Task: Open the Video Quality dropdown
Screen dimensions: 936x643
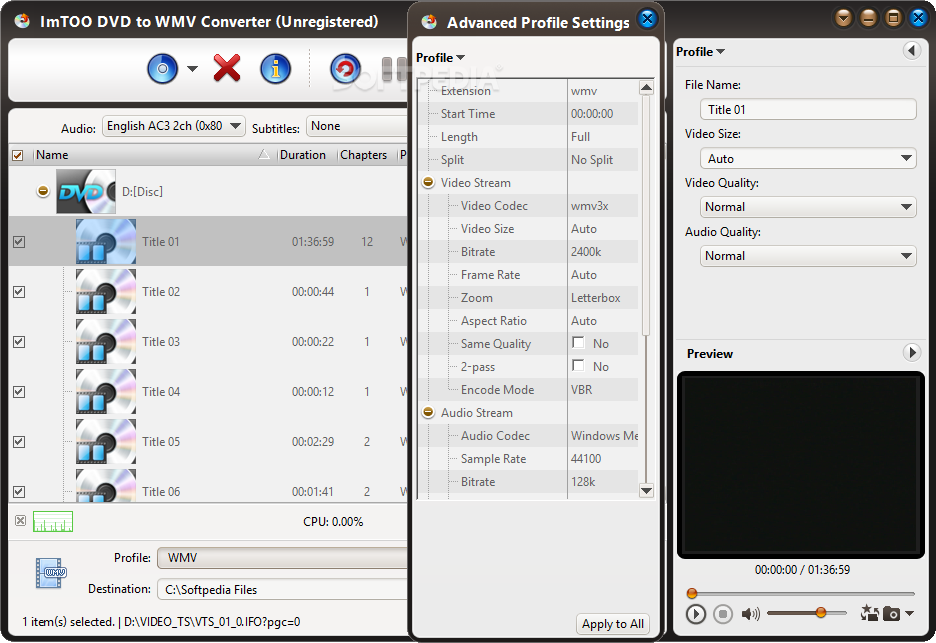Action: click(x=808, y=207)
